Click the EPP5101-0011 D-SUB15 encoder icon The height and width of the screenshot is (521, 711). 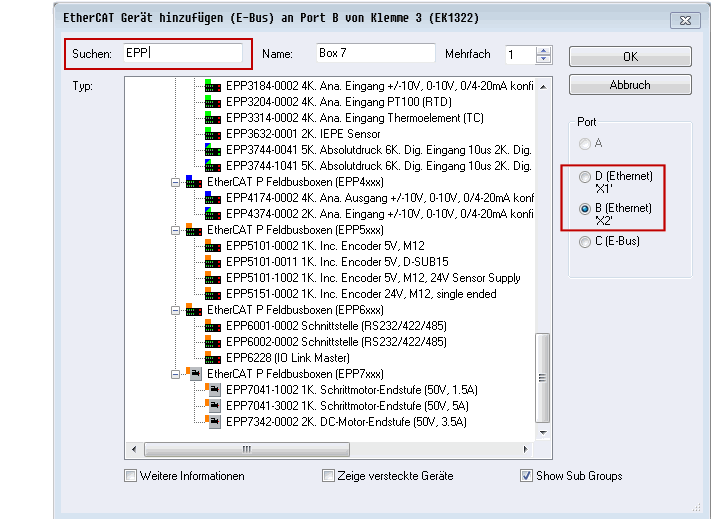(213, 262)
